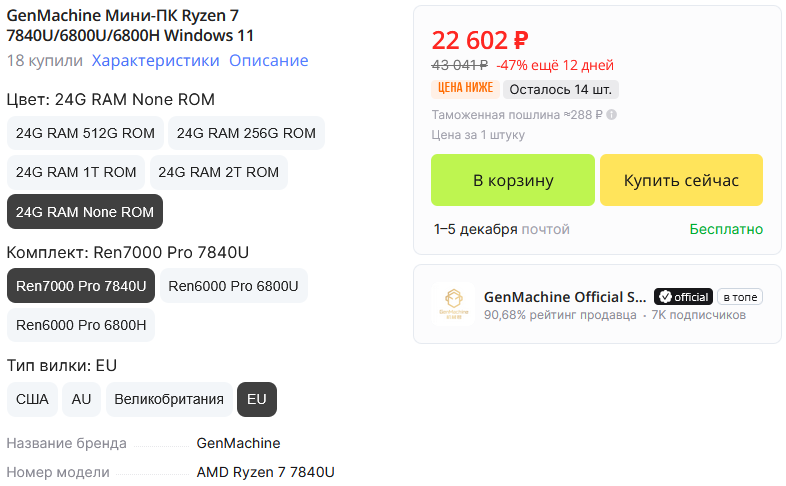Pick the 24G RAM 1T ROM configuration

[76, 172]
